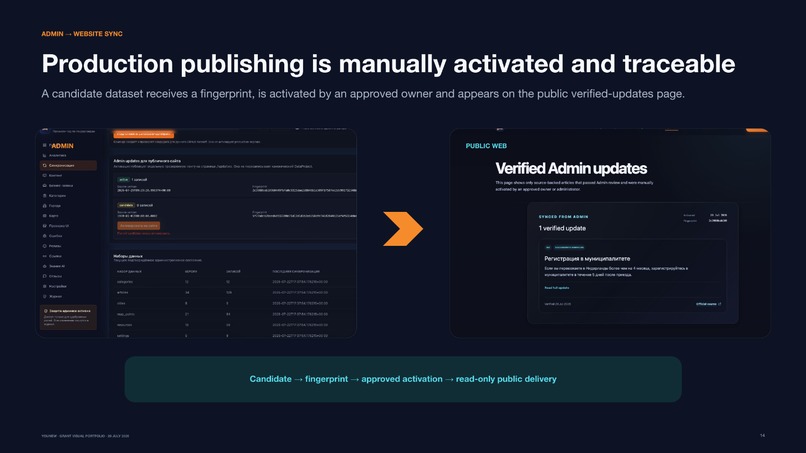
Task: Click the orange button atop the admin panel
Action: [x=143, y=134]
